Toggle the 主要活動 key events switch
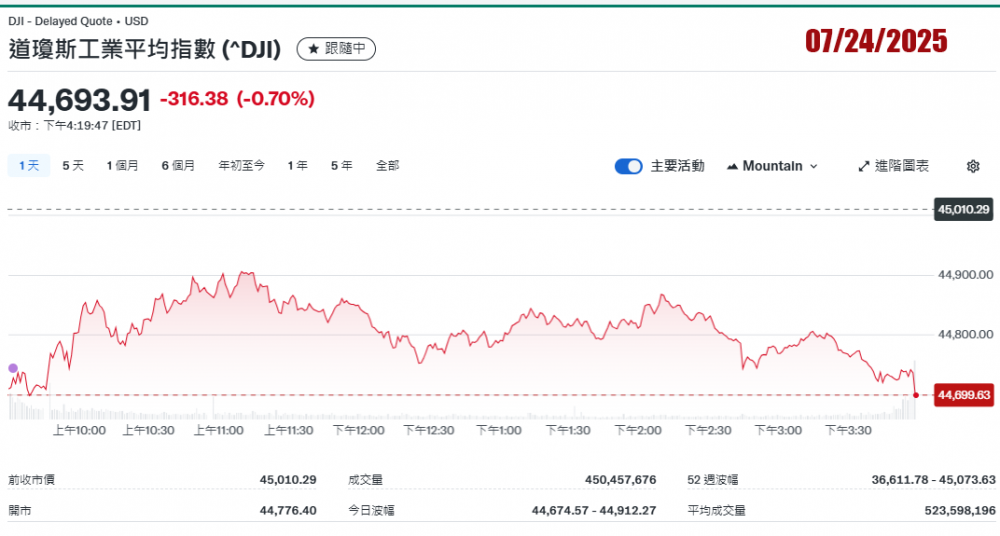Image resolution: width=1000 pixels, height=536 pixels. 628,166
